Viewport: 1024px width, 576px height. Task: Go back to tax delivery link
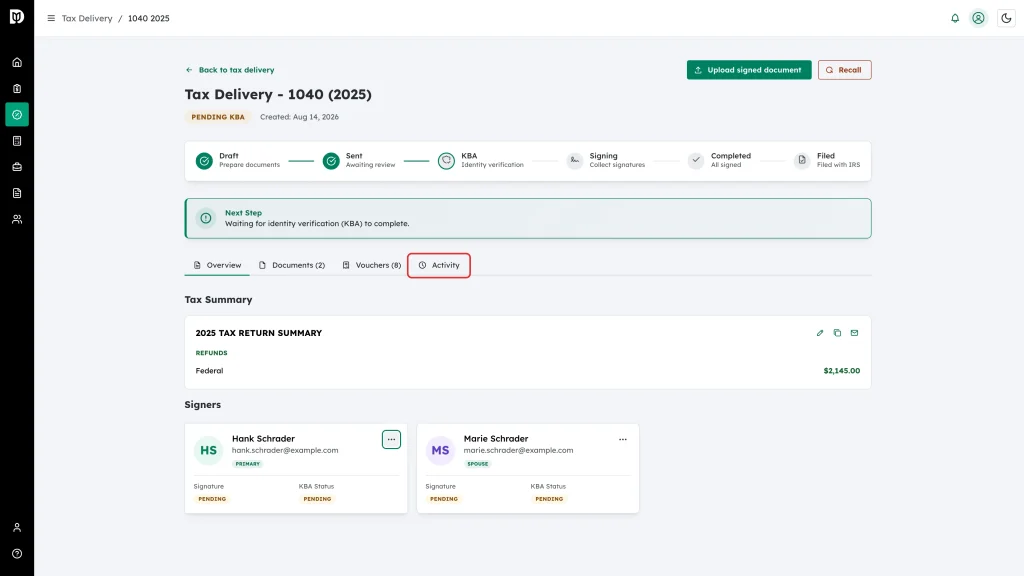coord(230,70)
